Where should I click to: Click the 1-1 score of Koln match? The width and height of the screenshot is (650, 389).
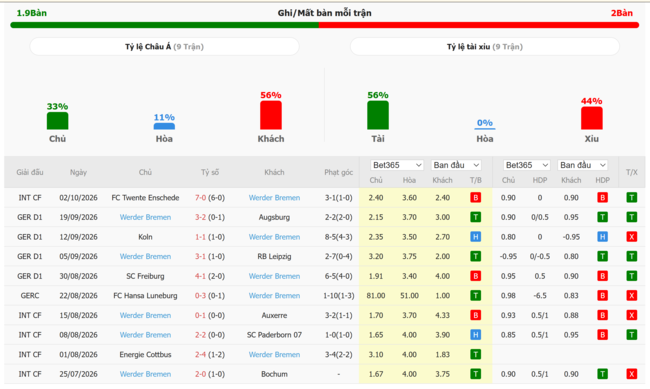201,237
